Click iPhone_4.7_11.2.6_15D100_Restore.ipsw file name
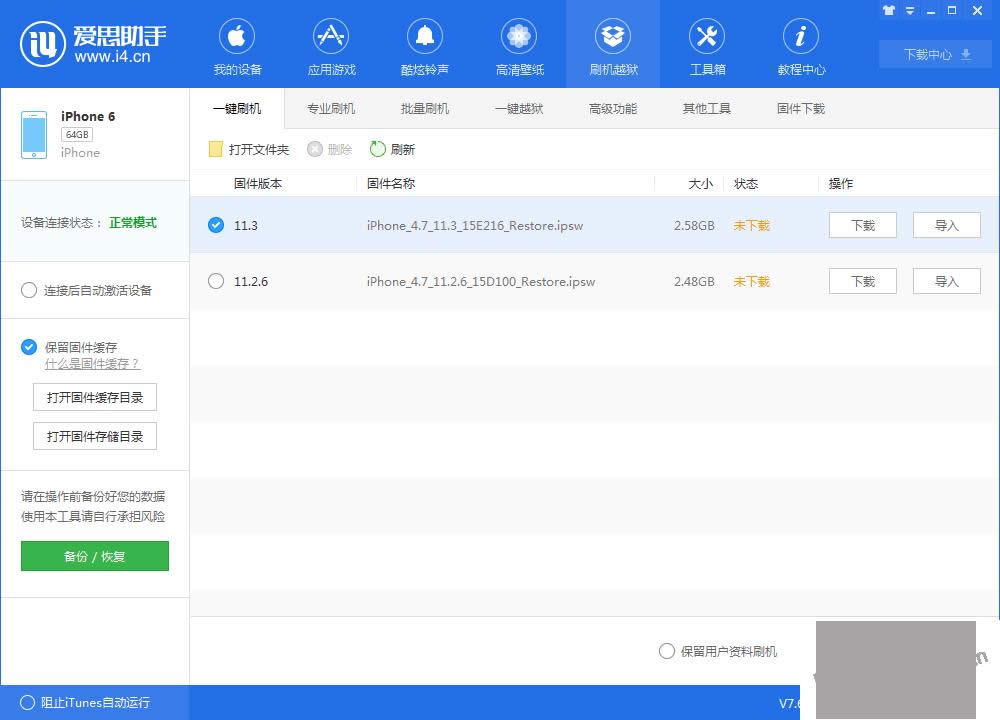 pos(481,282)
